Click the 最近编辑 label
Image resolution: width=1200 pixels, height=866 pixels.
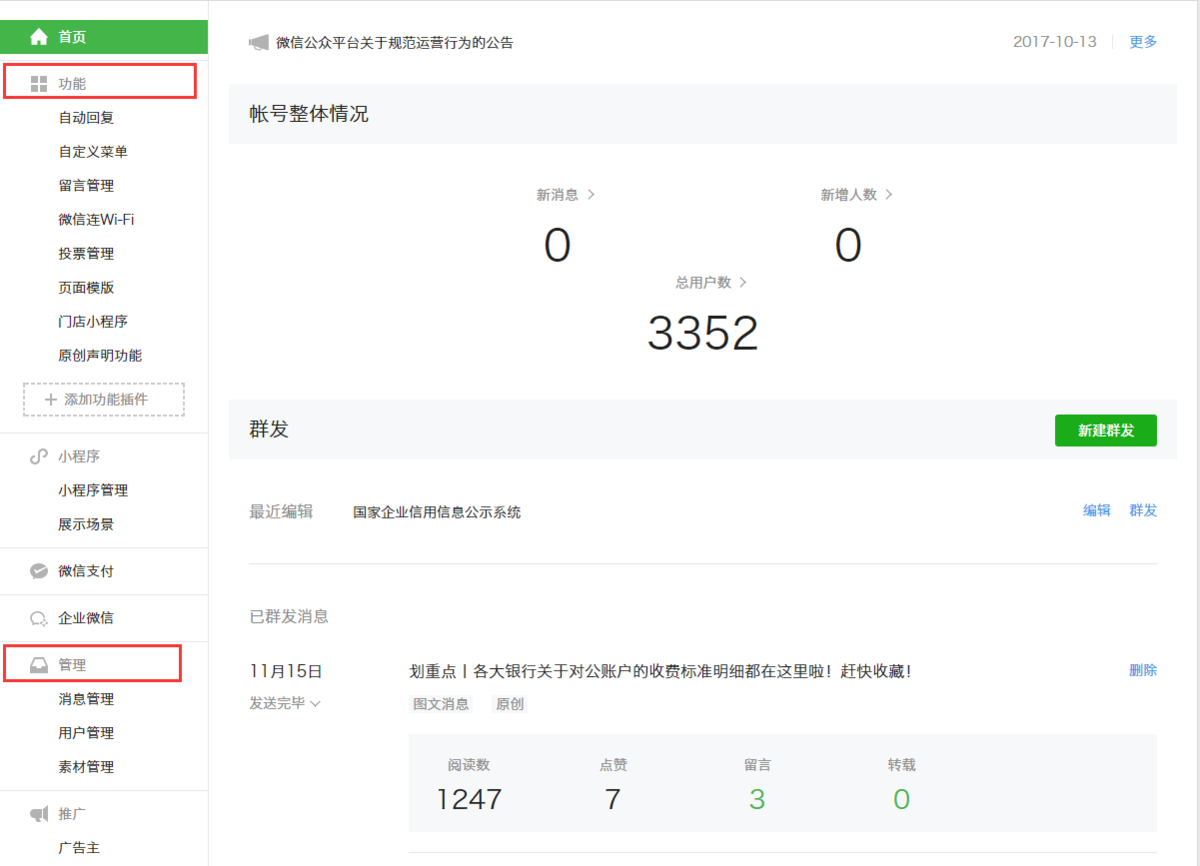click(x=281, y=511)
